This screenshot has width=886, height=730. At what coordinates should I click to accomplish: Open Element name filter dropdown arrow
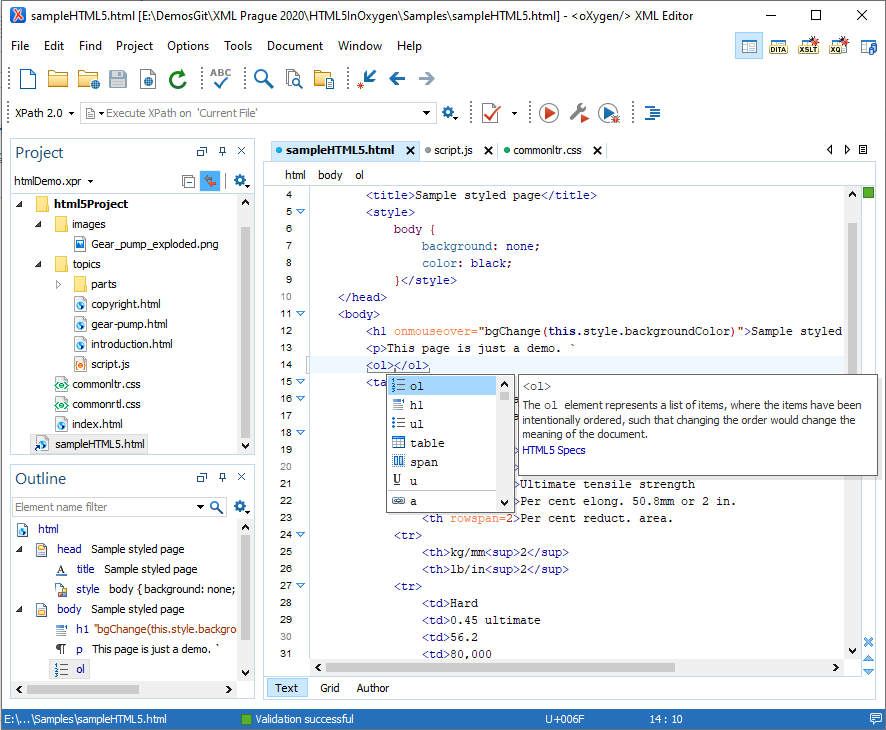[200, 507]
